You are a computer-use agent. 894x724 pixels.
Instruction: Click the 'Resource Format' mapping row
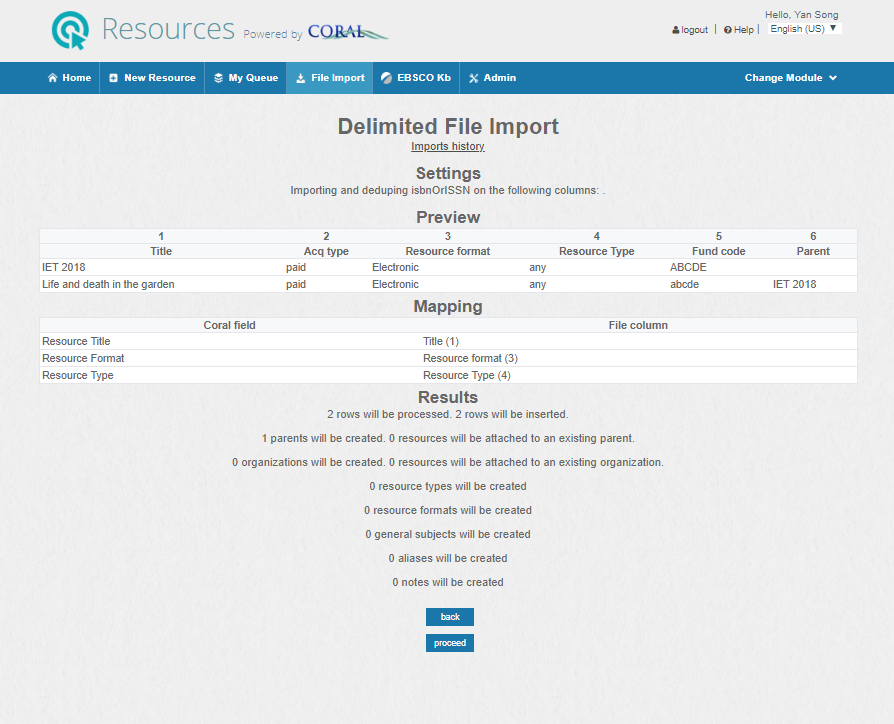[448, 359]
